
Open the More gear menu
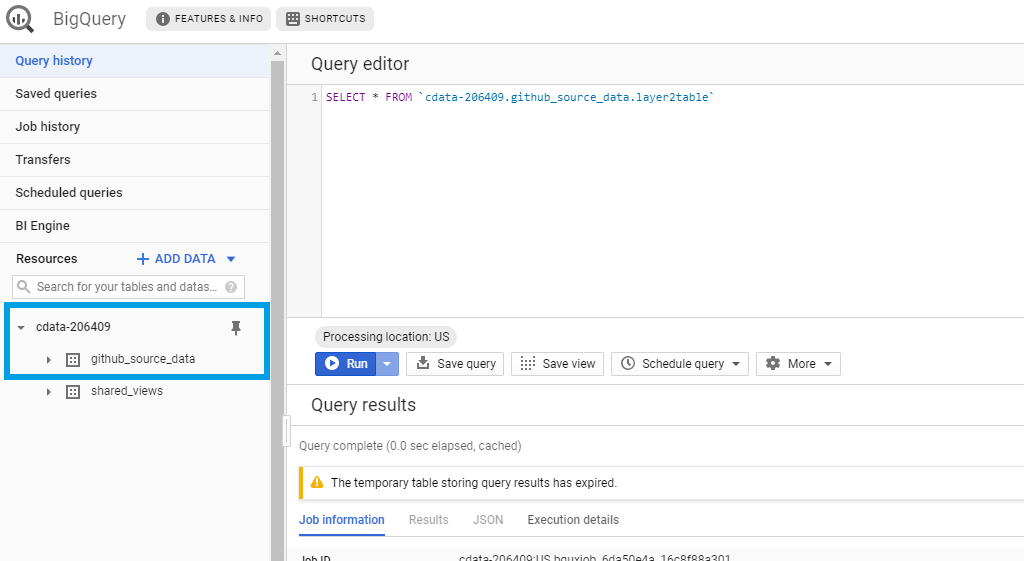pos(798,364)
